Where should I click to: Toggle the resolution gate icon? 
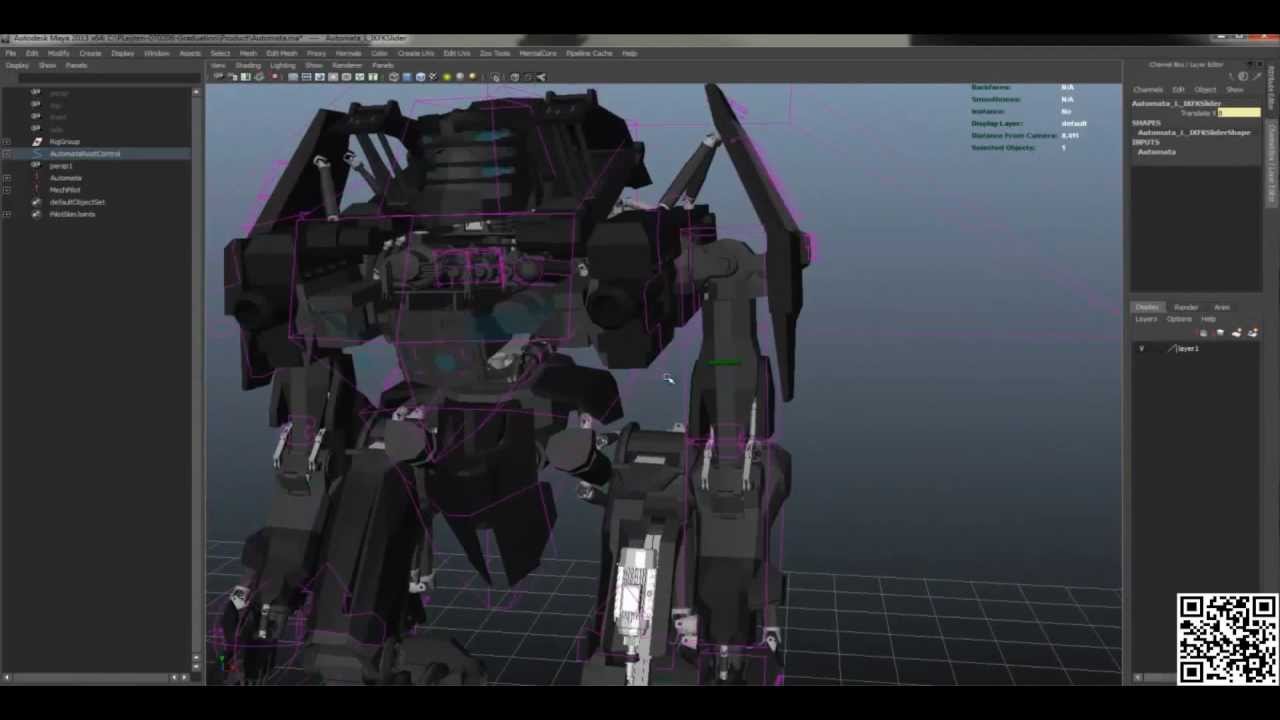point(319,77)
